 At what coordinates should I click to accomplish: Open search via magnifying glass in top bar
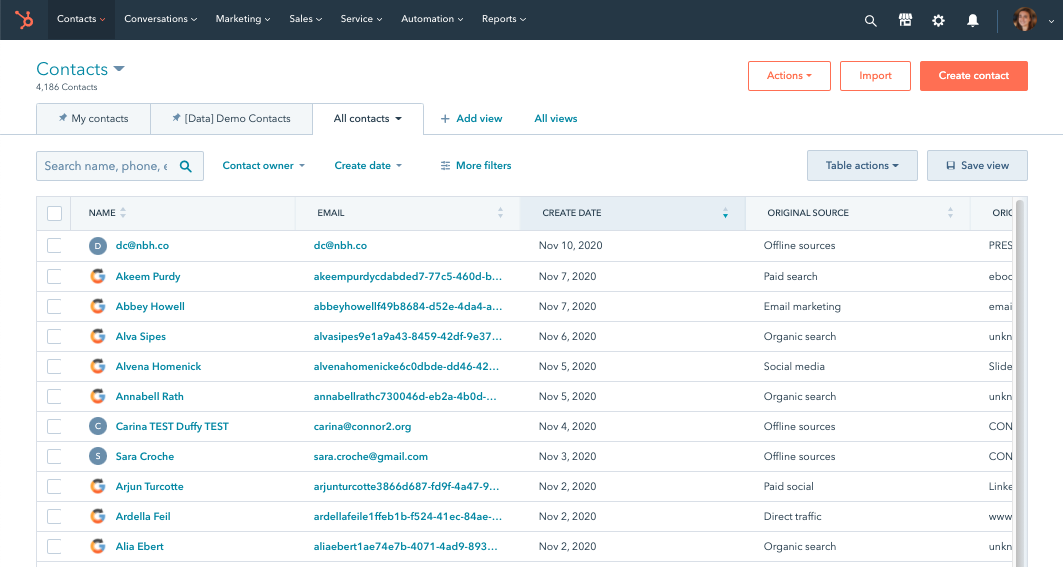870,20
